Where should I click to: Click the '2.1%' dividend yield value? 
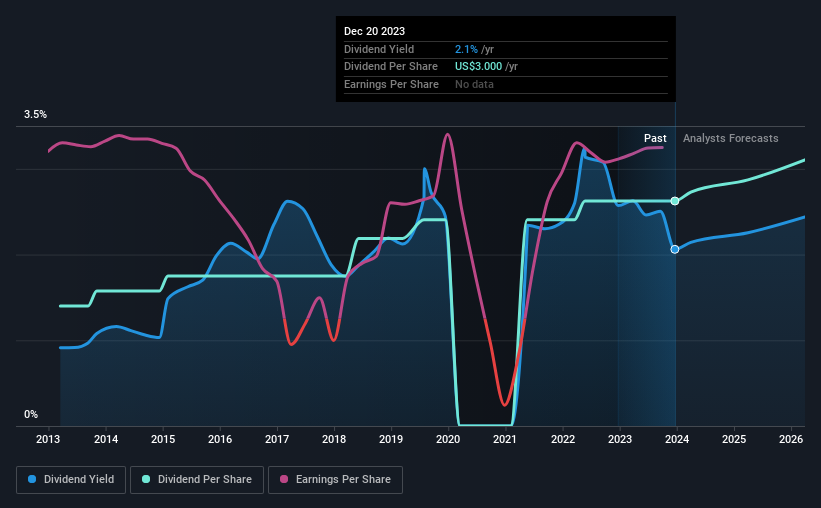[x=466, y=49]
